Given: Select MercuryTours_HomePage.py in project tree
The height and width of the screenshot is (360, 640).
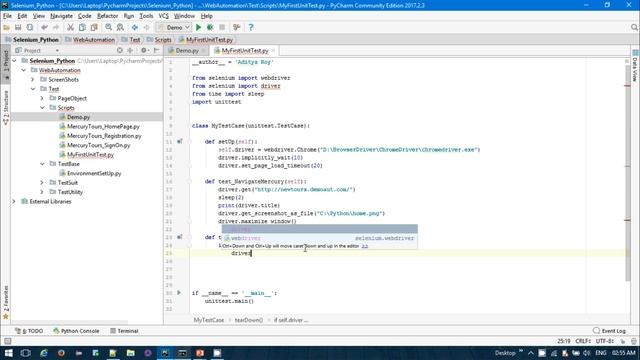Looking at the screenshot, I should pos(103,127).
